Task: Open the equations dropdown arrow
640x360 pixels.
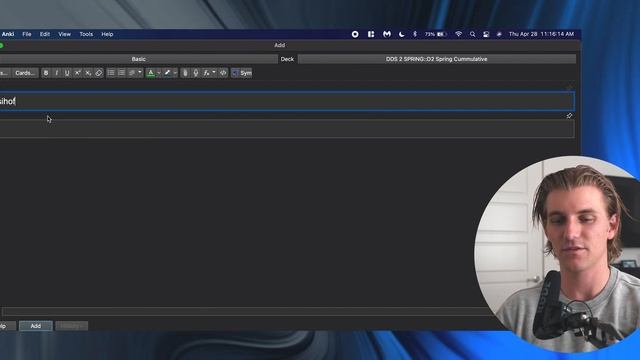Action: pyautogui.click(x=214, y=73)
